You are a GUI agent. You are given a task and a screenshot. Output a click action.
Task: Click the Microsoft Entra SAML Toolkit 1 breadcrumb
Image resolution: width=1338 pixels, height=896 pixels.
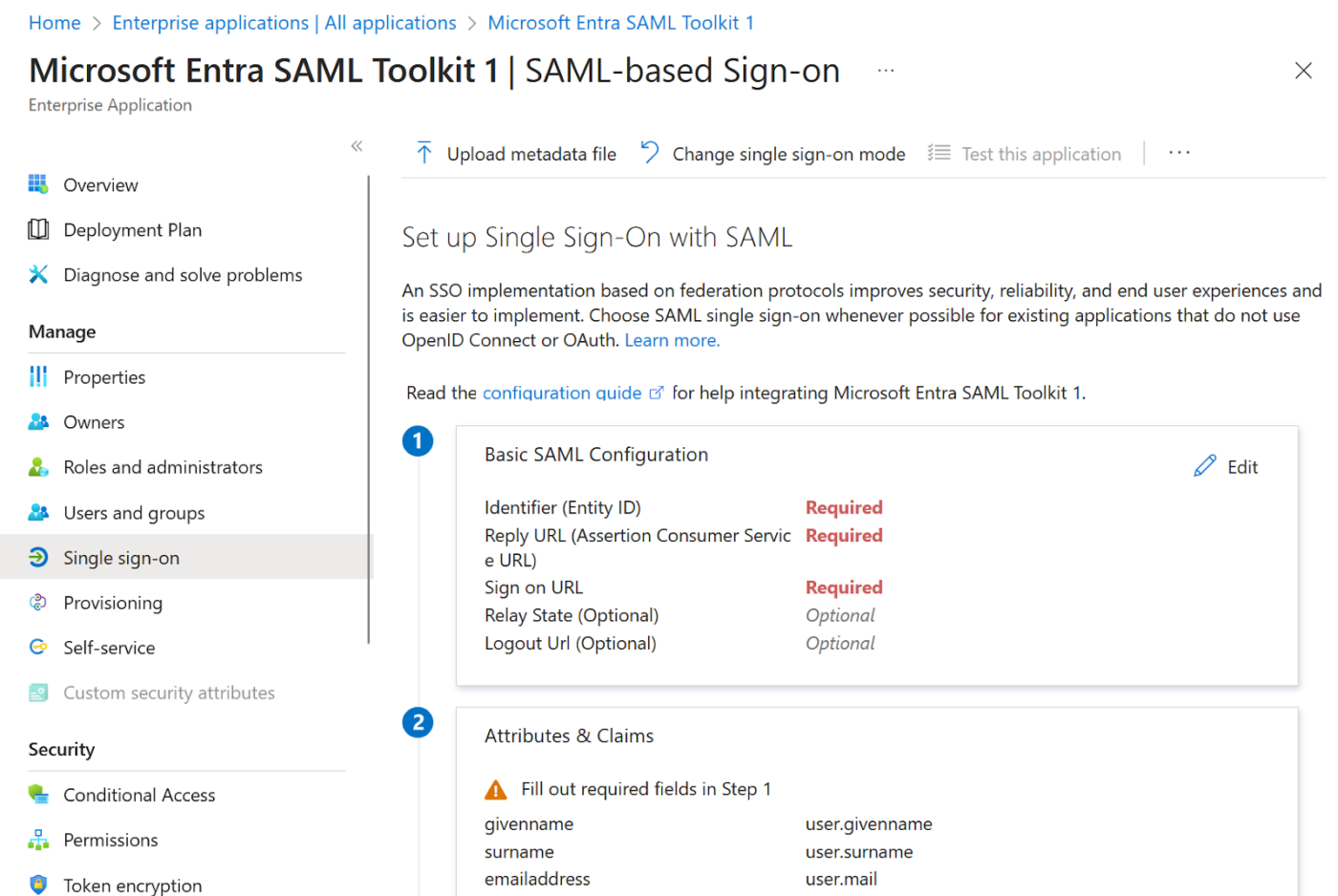pyautogui.click(x=620, y=23)
